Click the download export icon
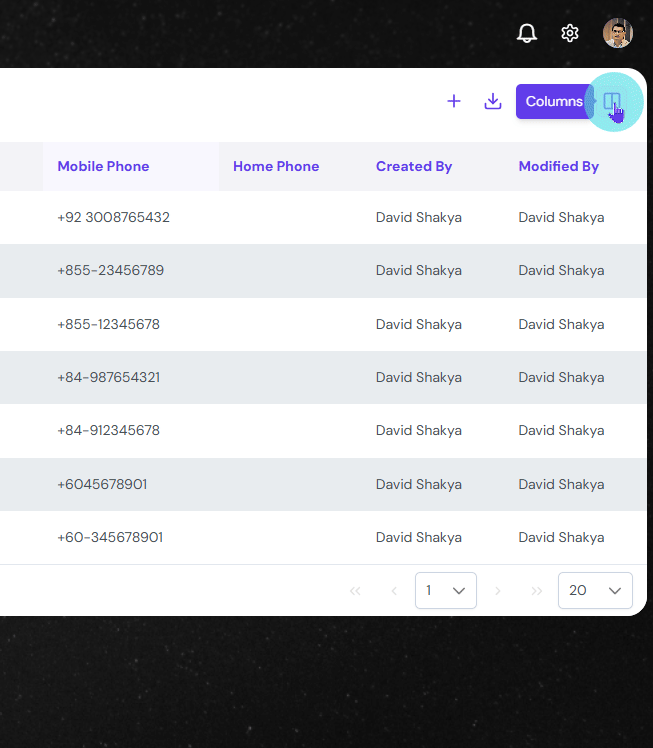 pos(493,101)
